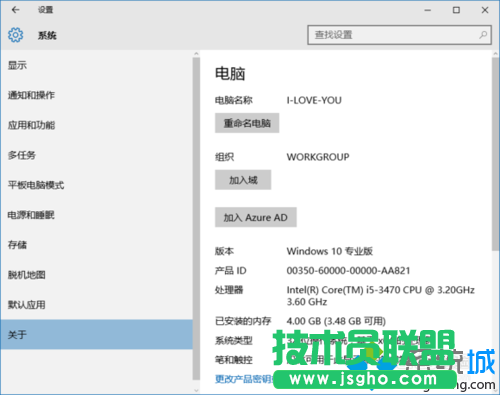Open 通知和操作 settings page

point(96,95)
